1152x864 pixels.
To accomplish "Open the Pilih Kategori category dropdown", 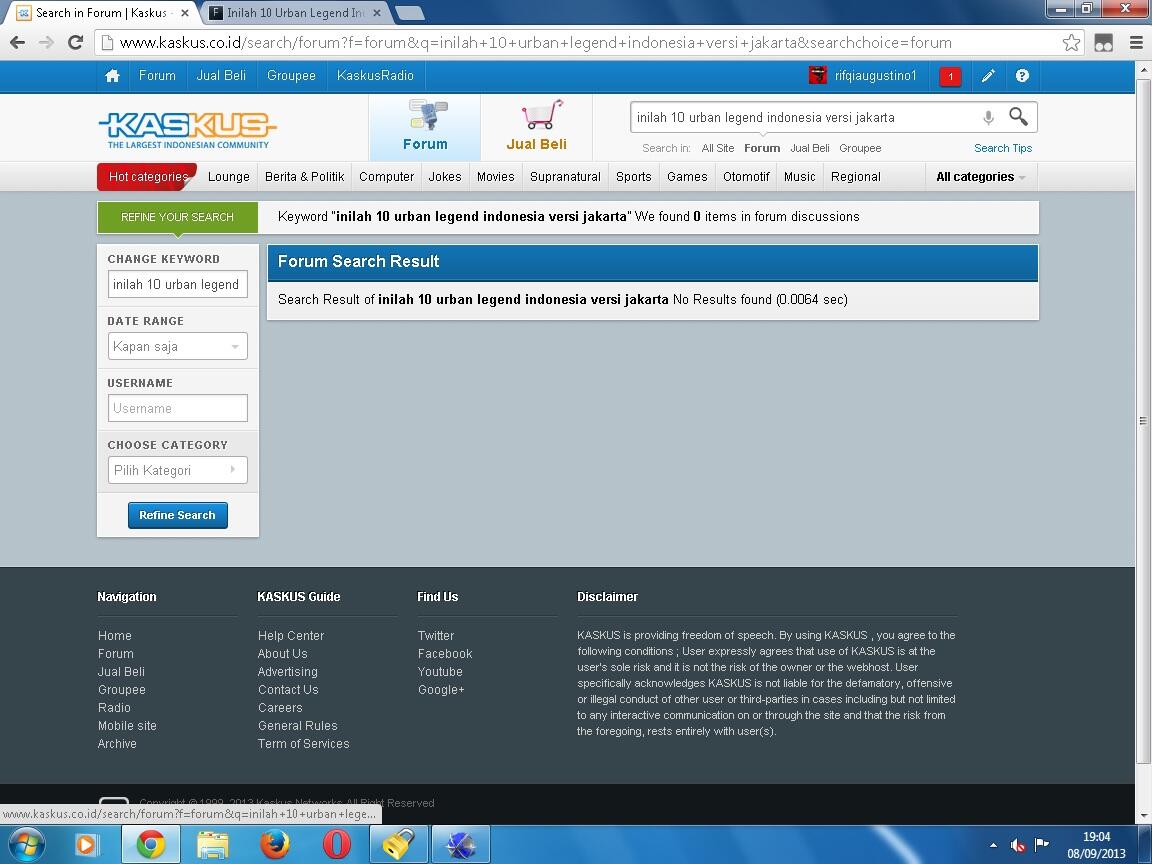I will (178, 470).
